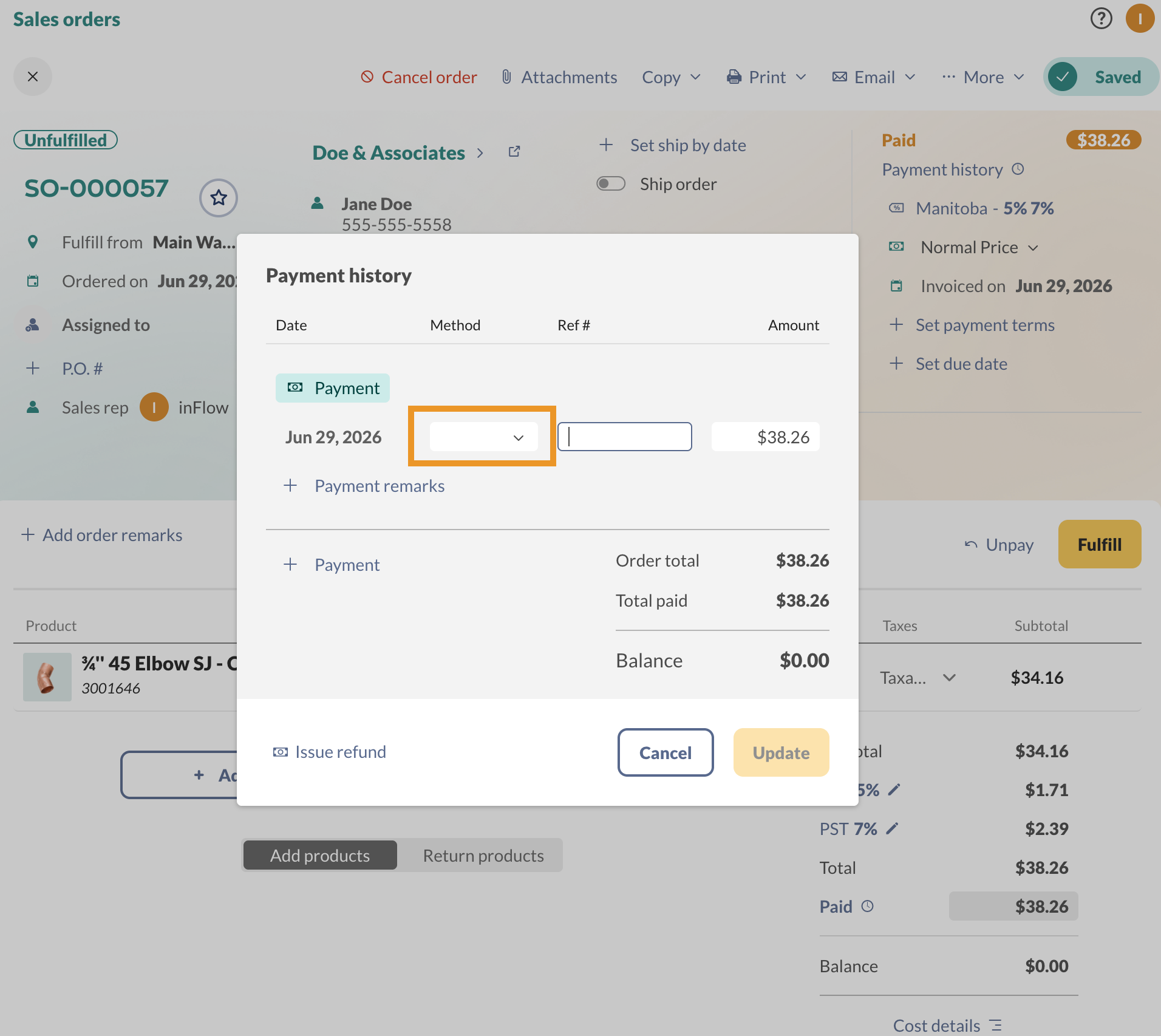Click the clock icon beside Paid total

(868, 906)
